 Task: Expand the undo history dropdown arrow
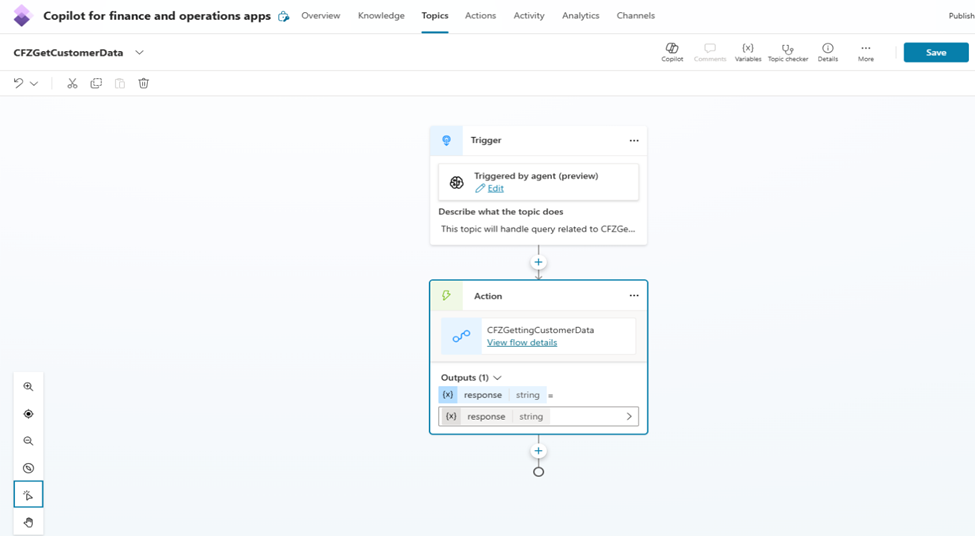pyautogui.click(x=34, y=83)
